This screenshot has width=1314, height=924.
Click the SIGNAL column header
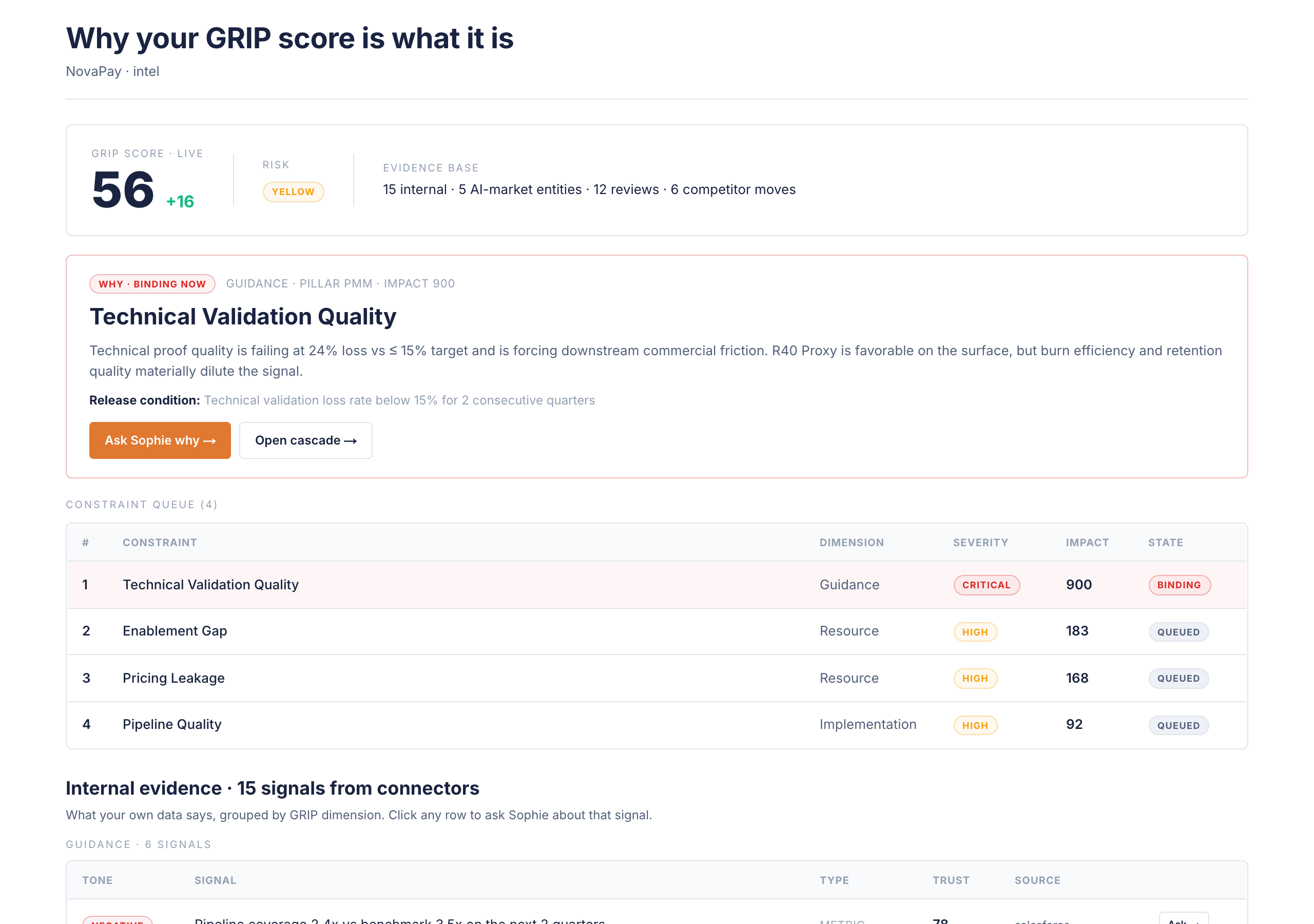pyautogui.click(x=215, y=880)
